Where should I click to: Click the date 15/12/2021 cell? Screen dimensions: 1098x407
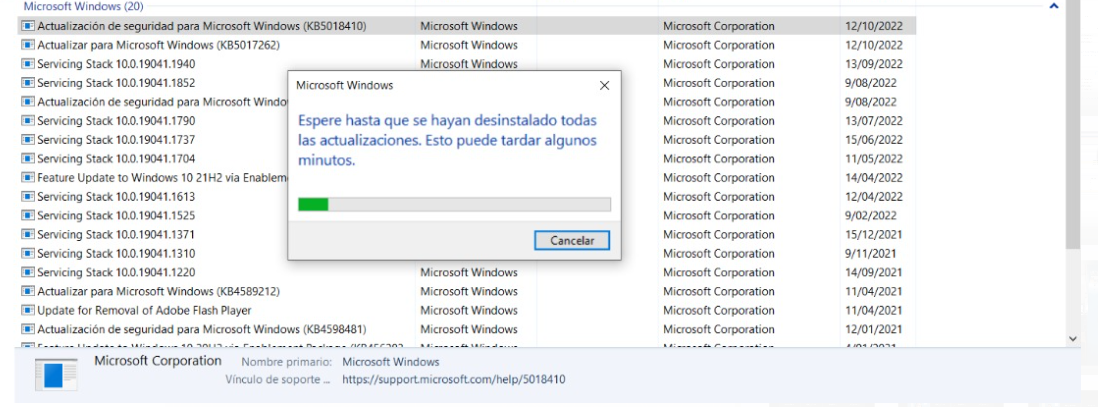(x=874, y=234)
